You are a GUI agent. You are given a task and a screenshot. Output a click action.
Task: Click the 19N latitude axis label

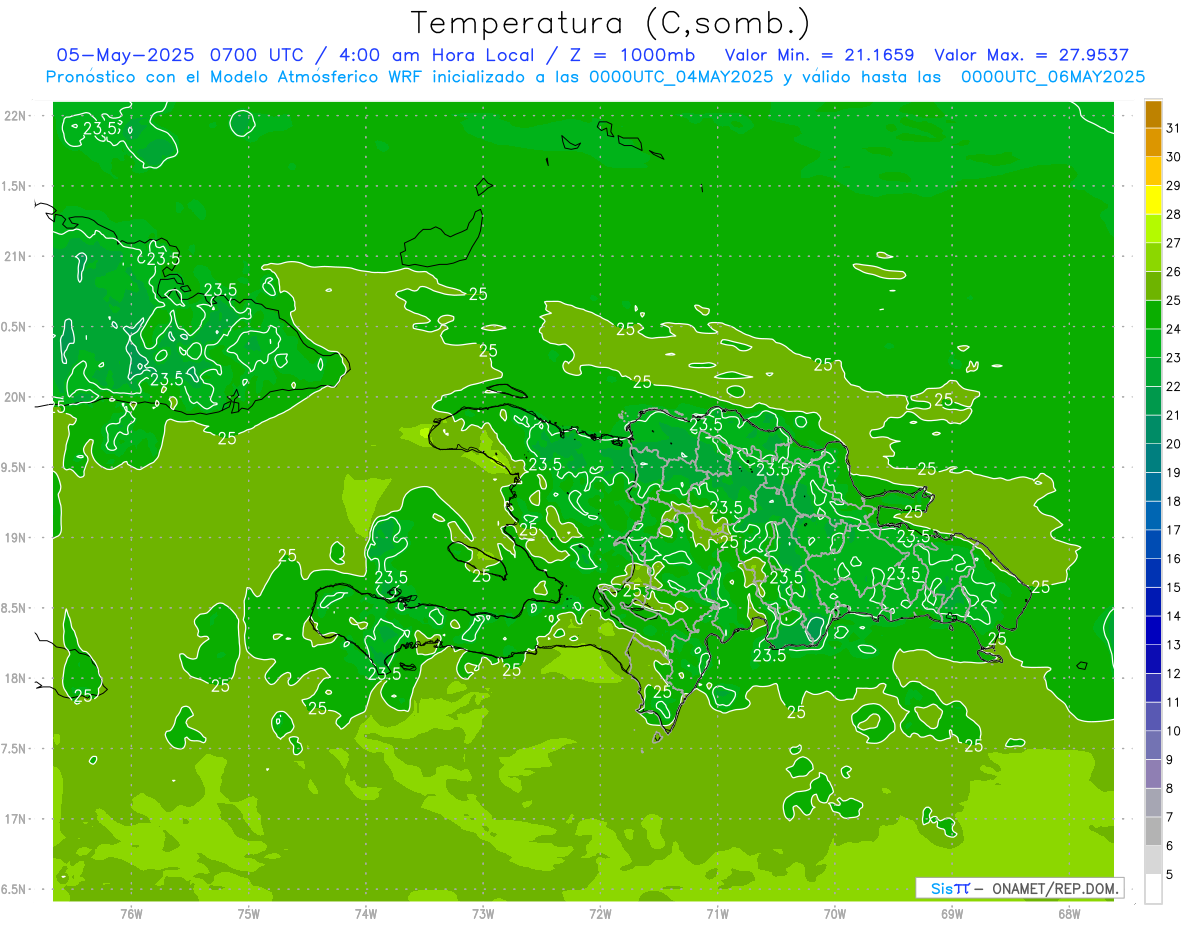(16, 538)
